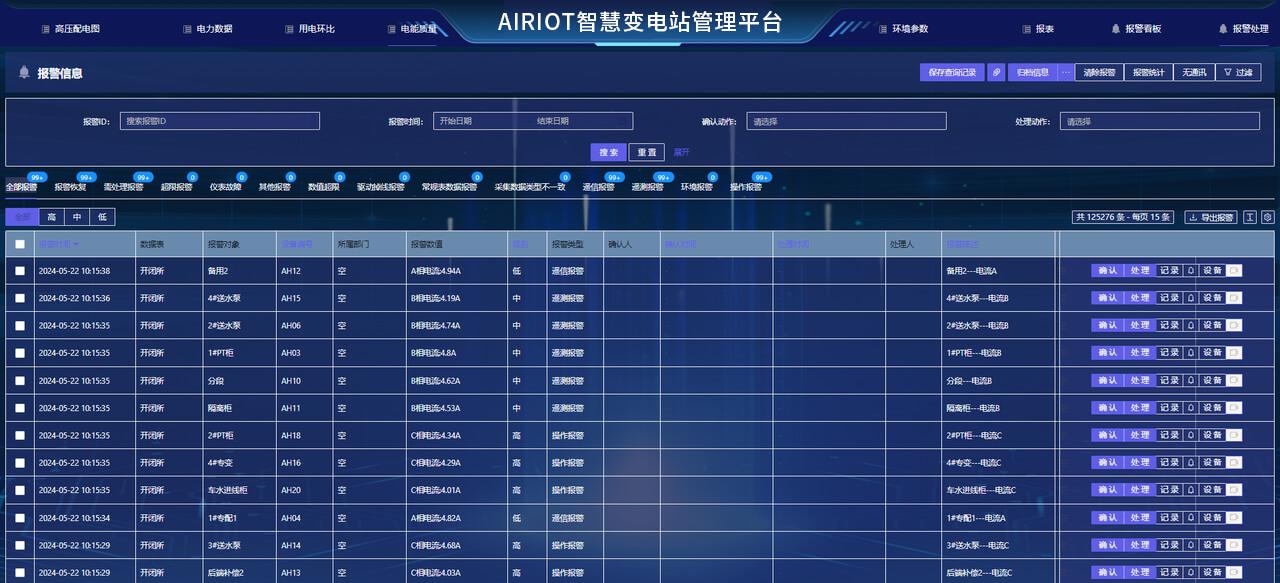Open the more options ellipsis next to 归档信息
The image size is (1280, 583).
click(x=1066, y=72)
